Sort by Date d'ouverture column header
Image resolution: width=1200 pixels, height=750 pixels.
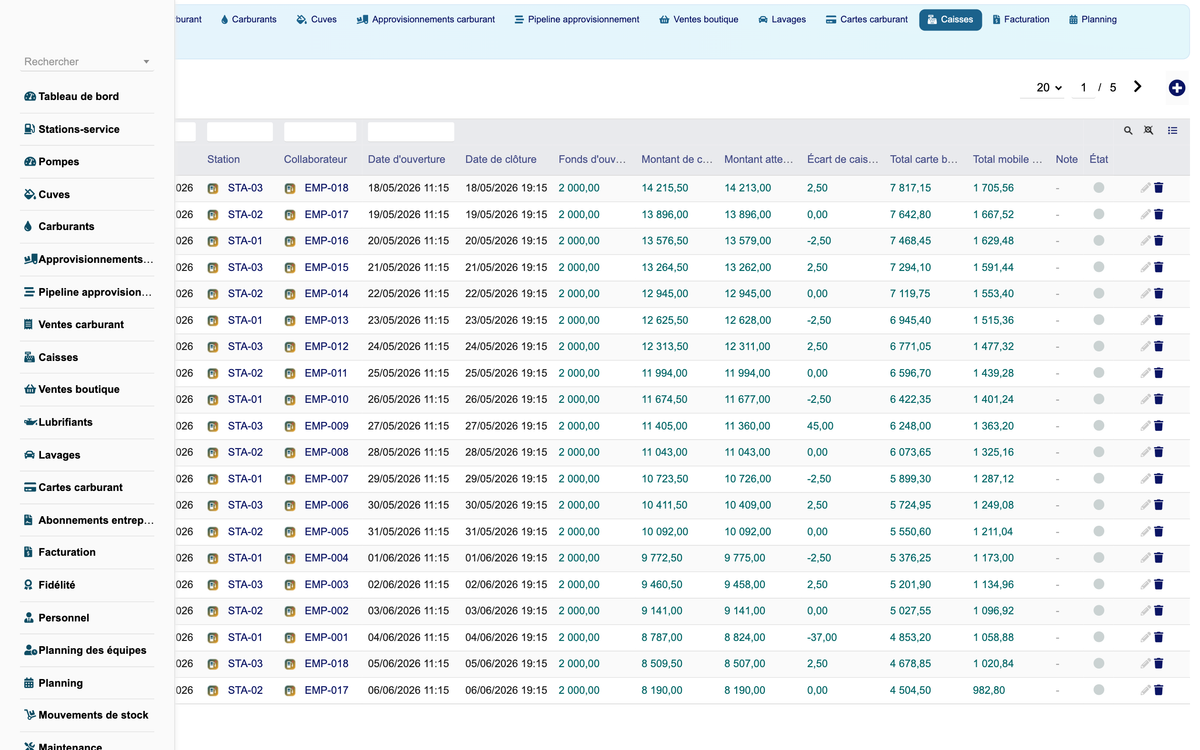tap(407, 159)
